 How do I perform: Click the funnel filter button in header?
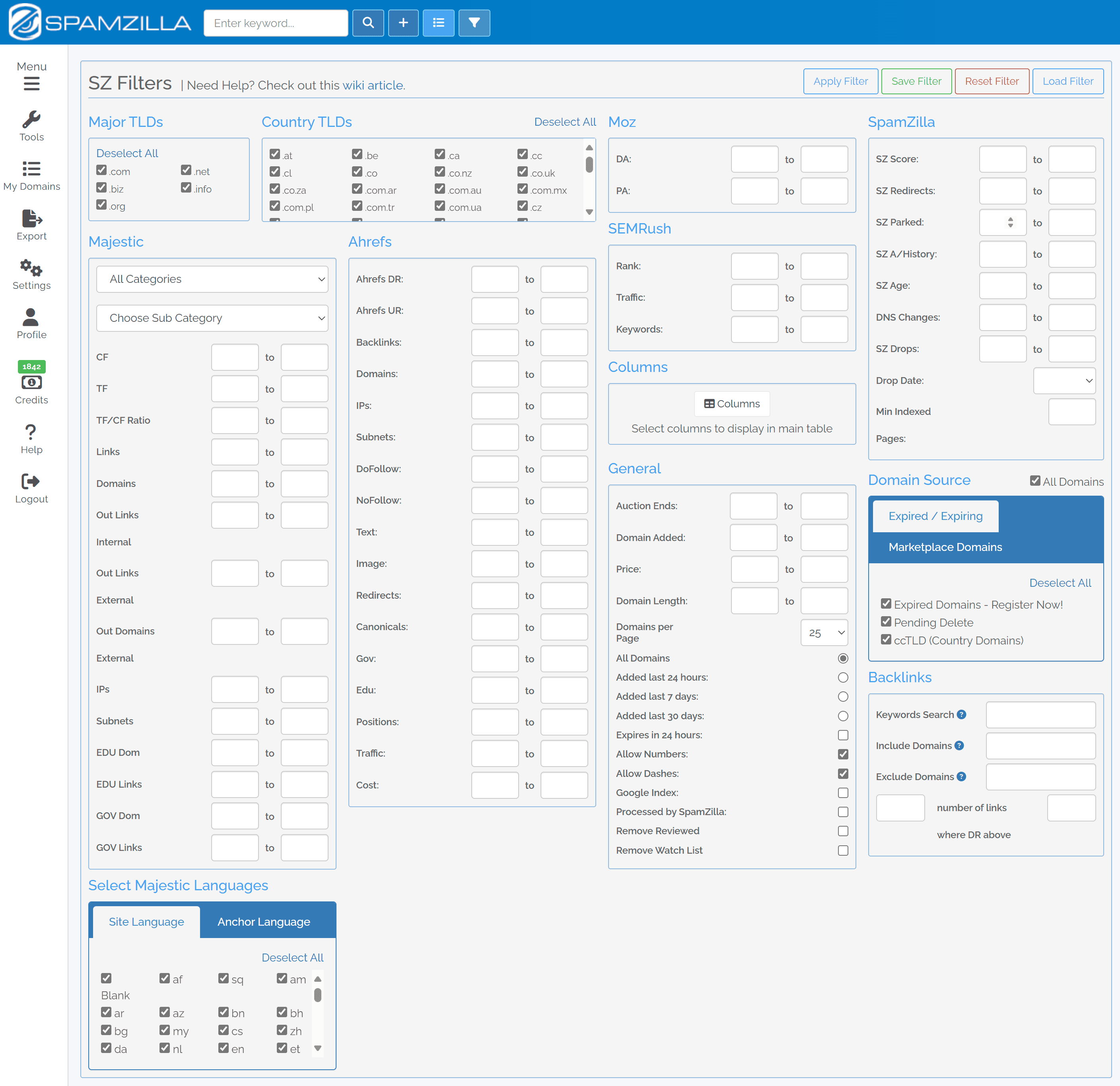tap(474, 23)
